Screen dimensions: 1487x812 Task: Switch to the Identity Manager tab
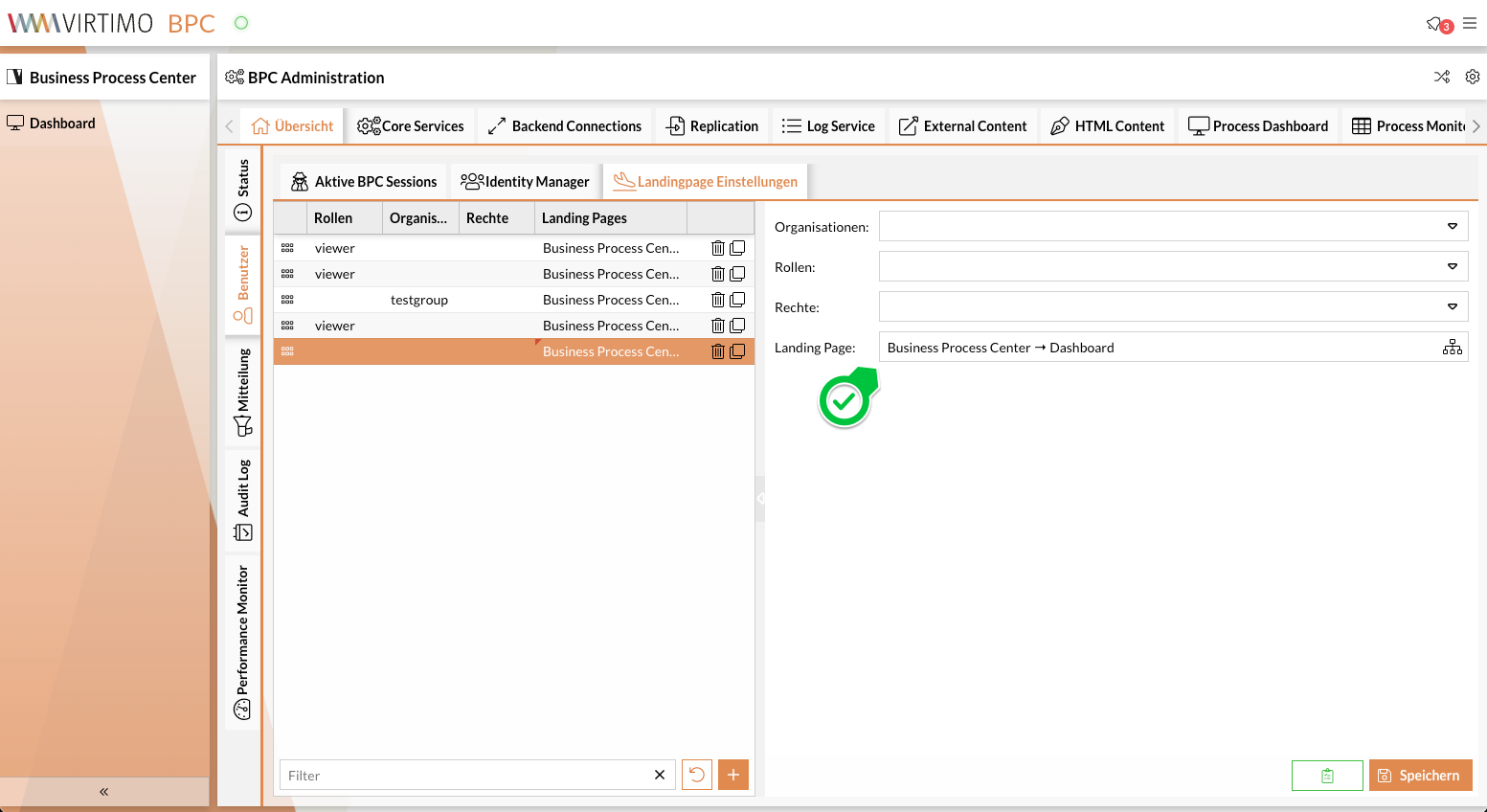(526, 182)
